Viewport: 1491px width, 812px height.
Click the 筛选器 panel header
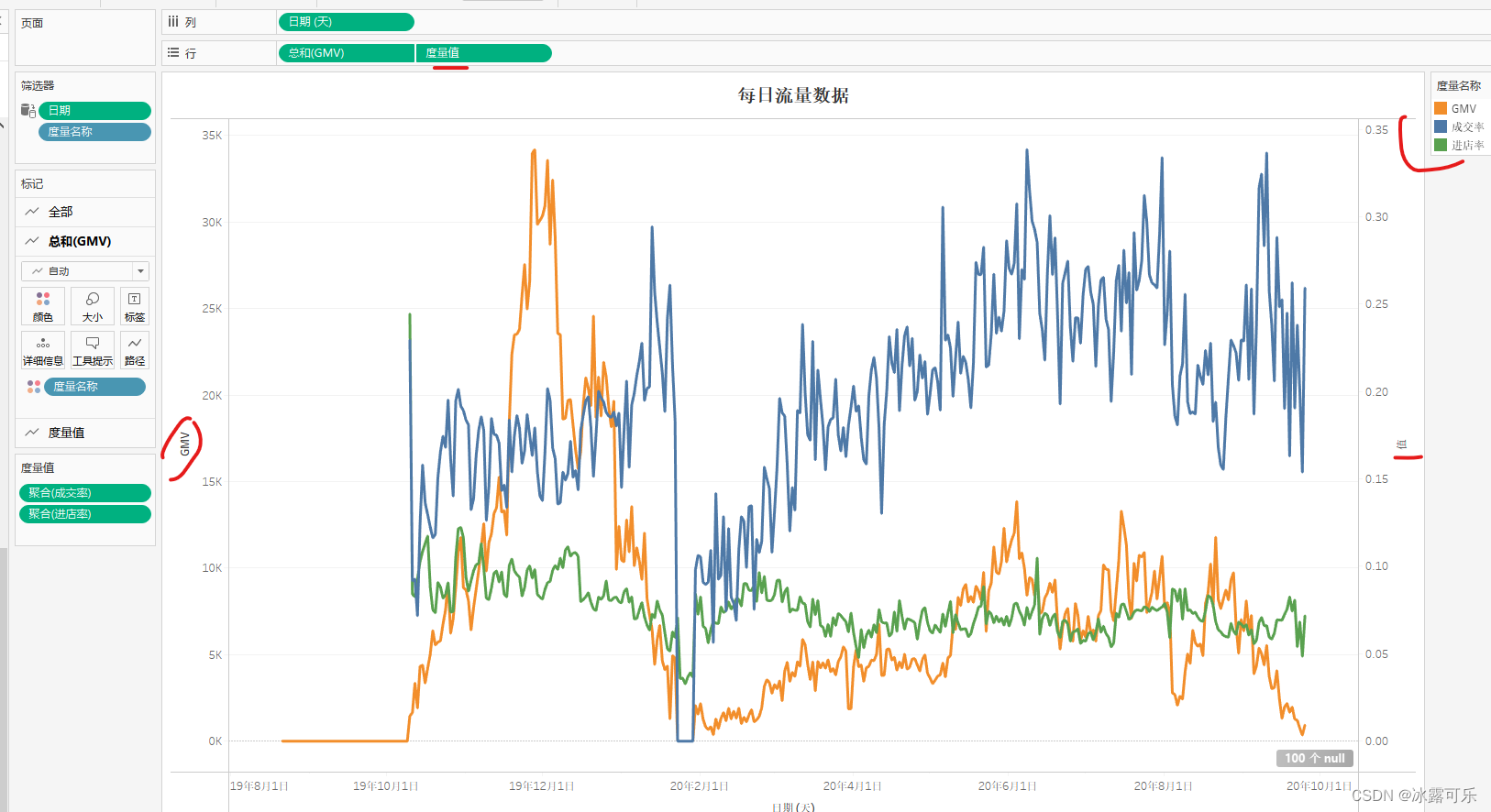pos(38,85)
